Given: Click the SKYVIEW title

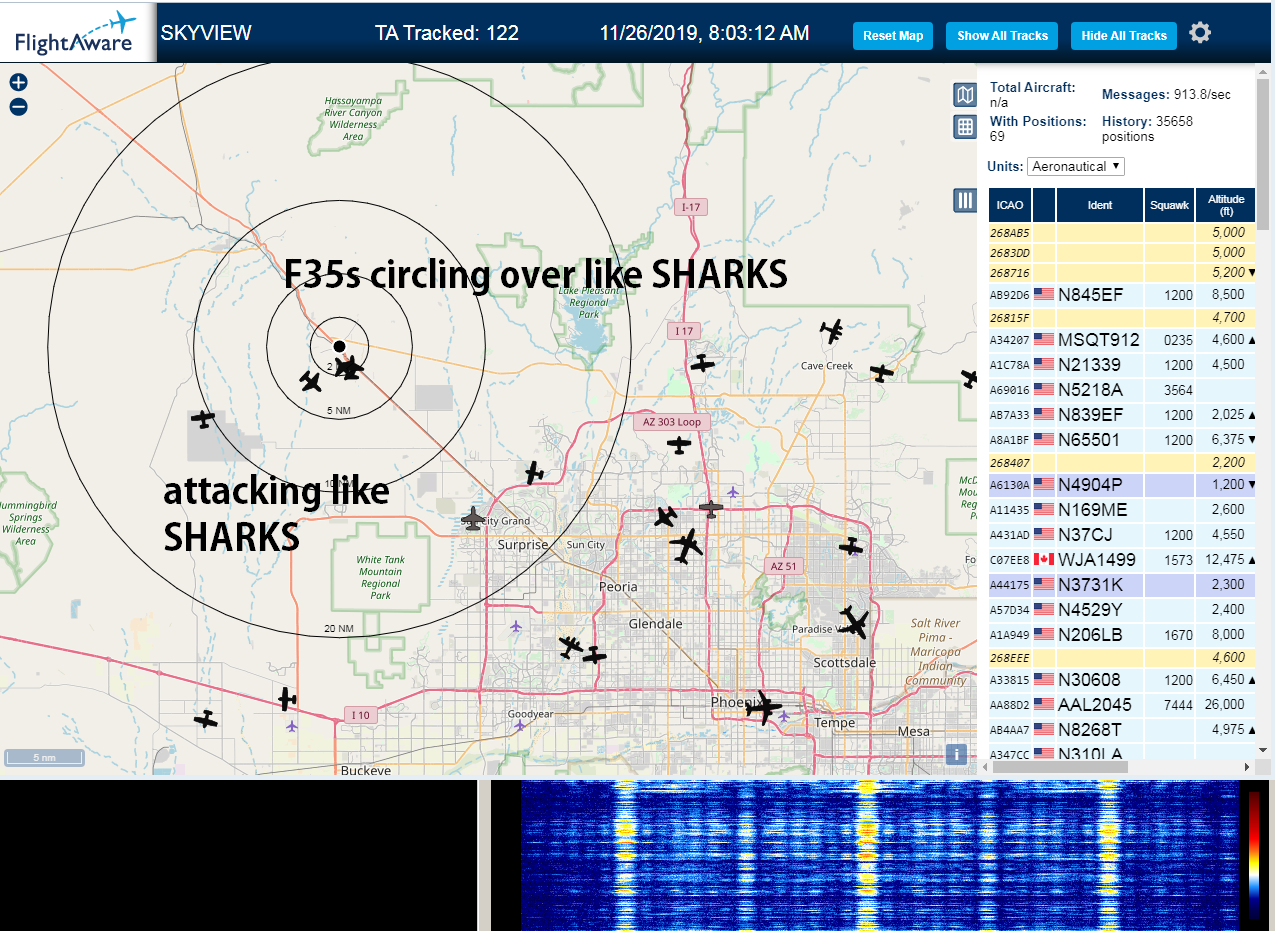Looking at the screenshot, I should [206, 33].
